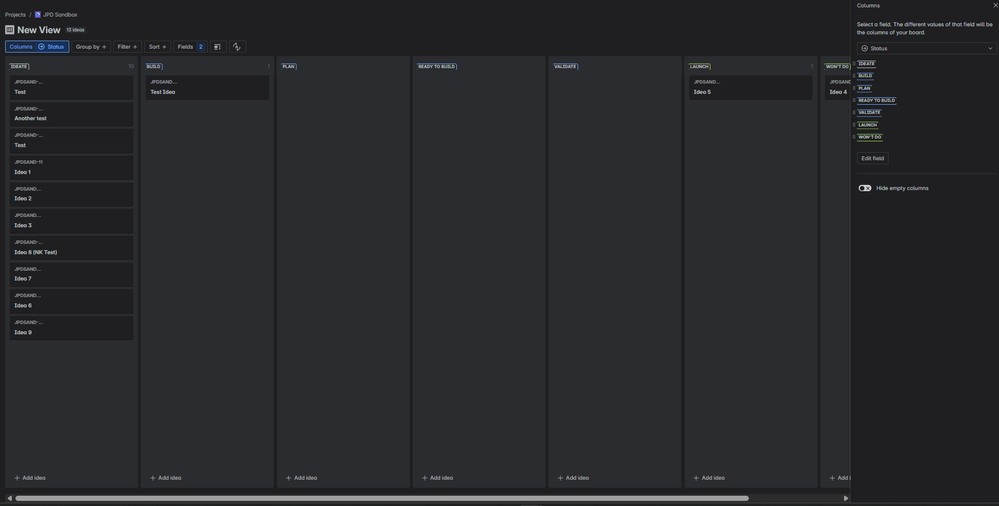Click the BUILD column header on board
This screenshot has width=999, height=506.
[154, 66]
